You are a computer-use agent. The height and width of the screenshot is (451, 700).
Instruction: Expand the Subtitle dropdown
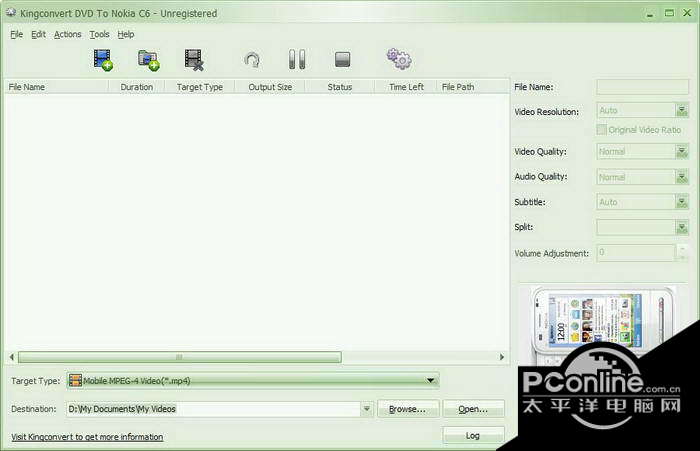pos(681,202)
